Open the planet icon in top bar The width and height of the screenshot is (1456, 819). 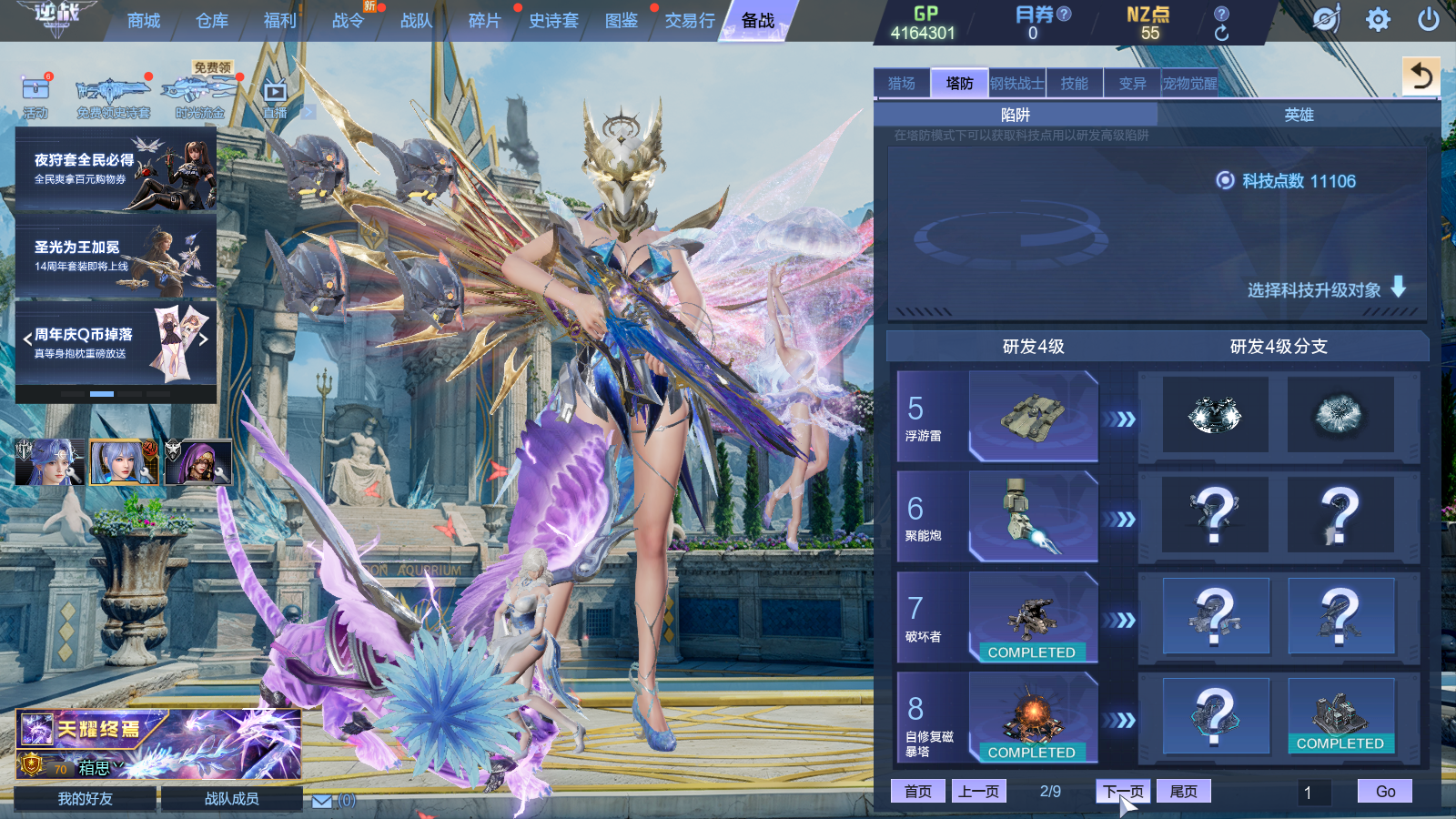1326,19
